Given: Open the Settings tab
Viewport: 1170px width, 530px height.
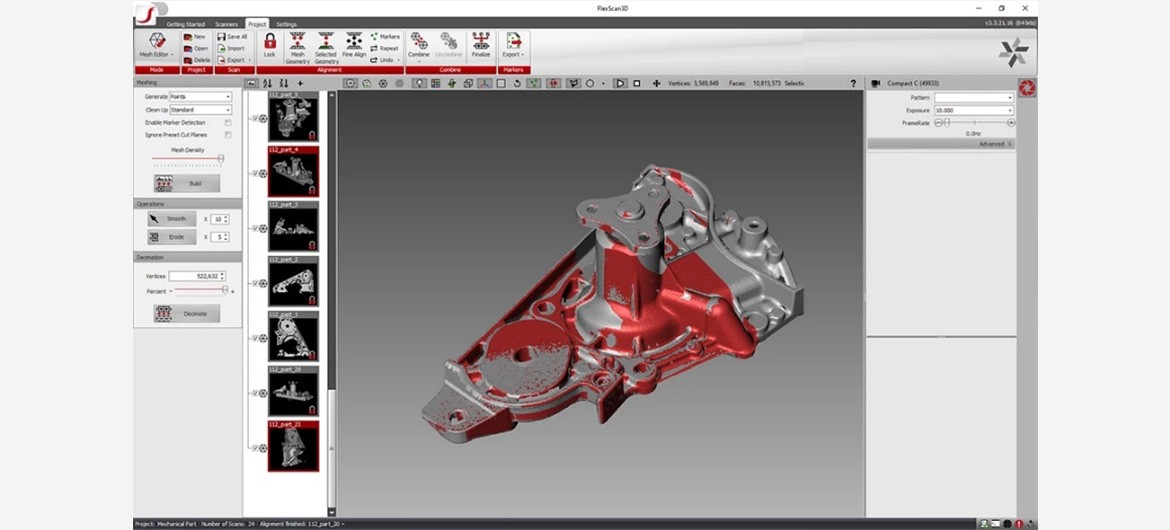Looking at the screenshot, I should pyautogui.click(x=286, y=23).
